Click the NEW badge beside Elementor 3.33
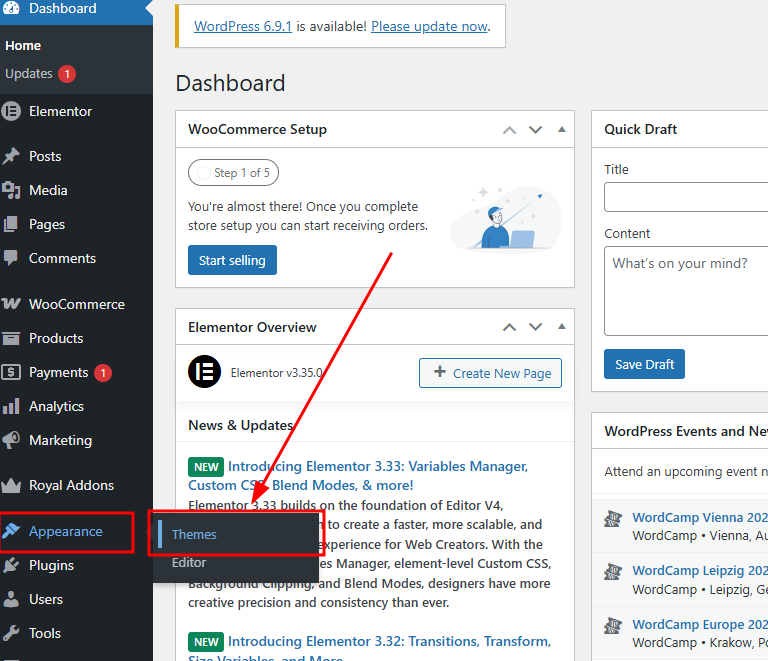The image size is (768, 661). [206, 467]
